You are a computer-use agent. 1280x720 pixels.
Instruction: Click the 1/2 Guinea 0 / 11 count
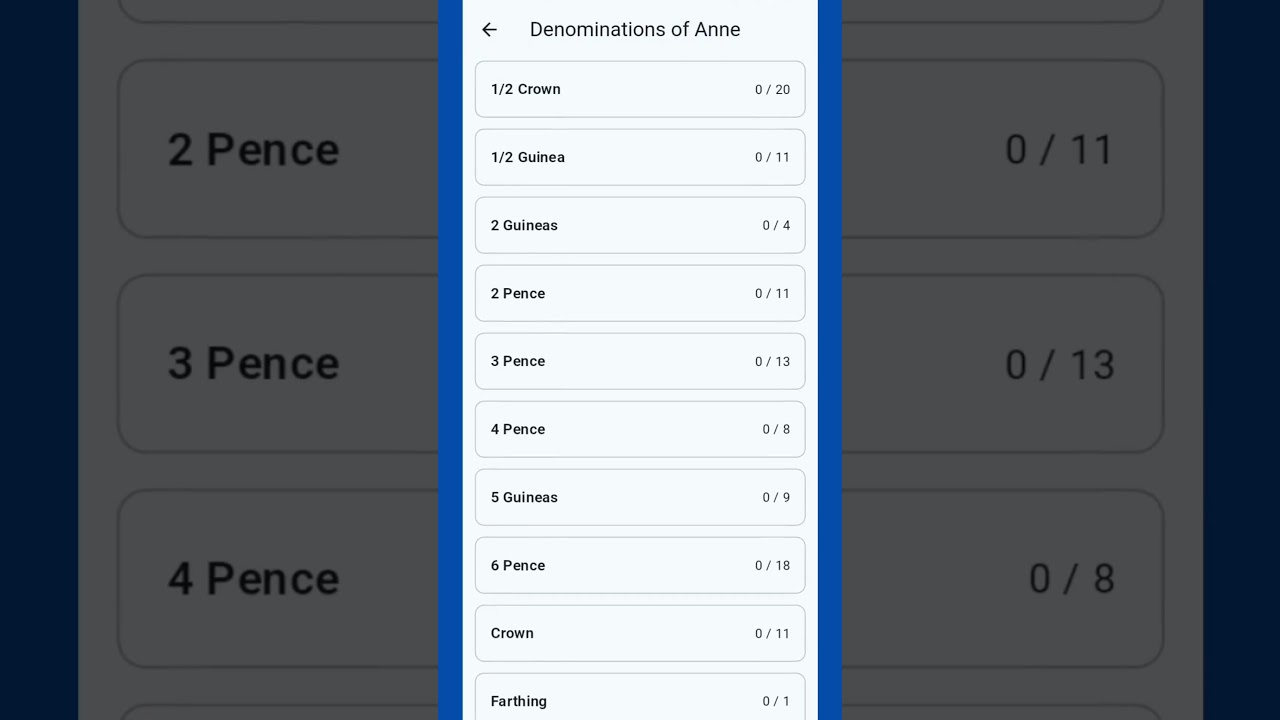tap(772, 158)
